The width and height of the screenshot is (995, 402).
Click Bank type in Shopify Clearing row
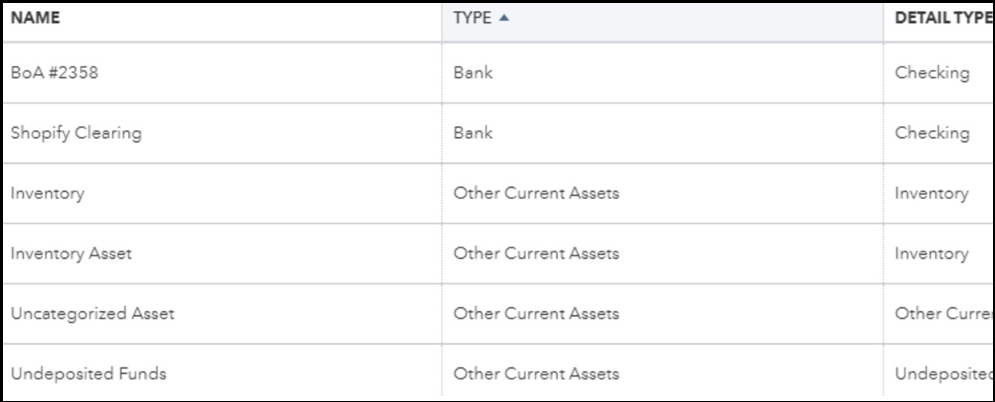click(473, 133)
